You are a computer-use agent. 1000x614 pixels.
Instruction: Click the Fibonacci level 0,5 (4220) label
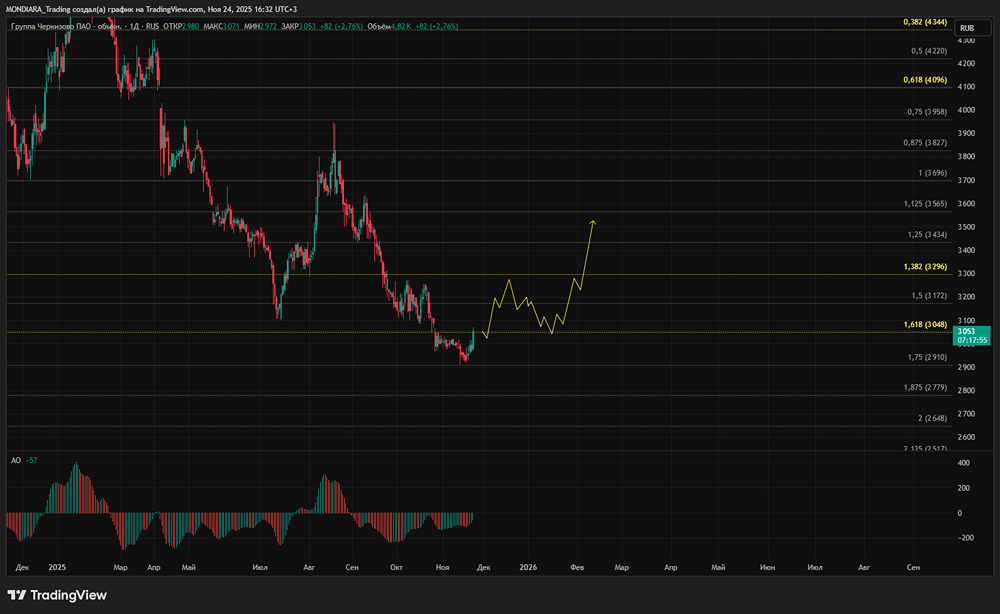pyautogui.click(x=929, y=51)
